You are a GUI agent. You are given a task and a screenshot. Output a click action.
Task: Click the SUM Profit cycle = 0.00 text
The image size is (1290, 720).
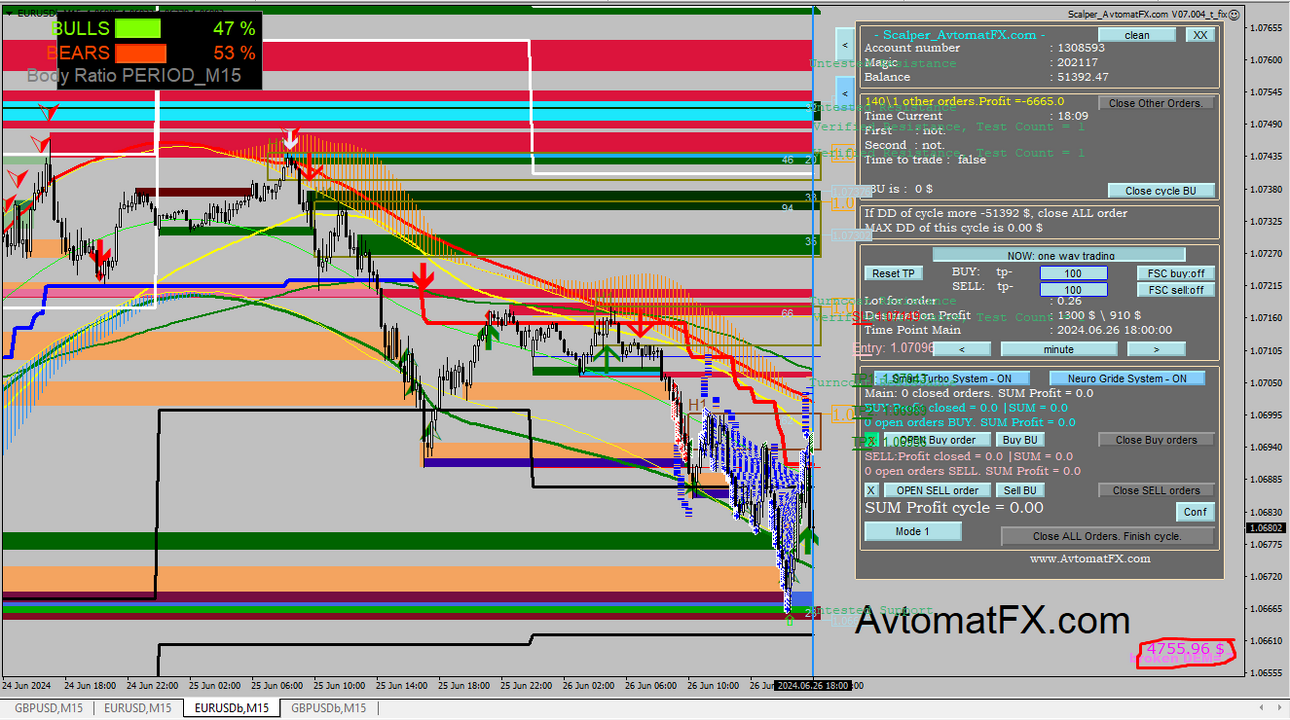coord(954,508)
